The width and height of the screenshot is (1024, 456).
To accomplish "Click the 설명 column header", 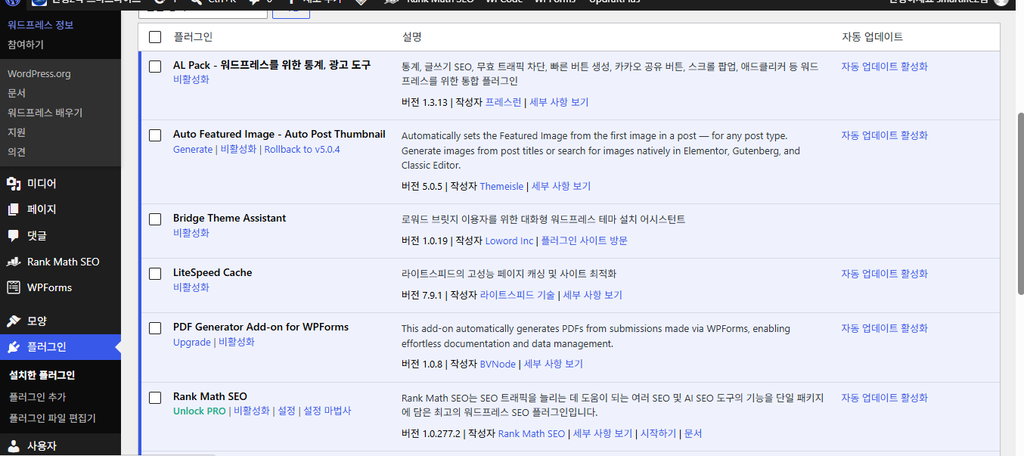I will pyautogui.click(x=411, y=37).
